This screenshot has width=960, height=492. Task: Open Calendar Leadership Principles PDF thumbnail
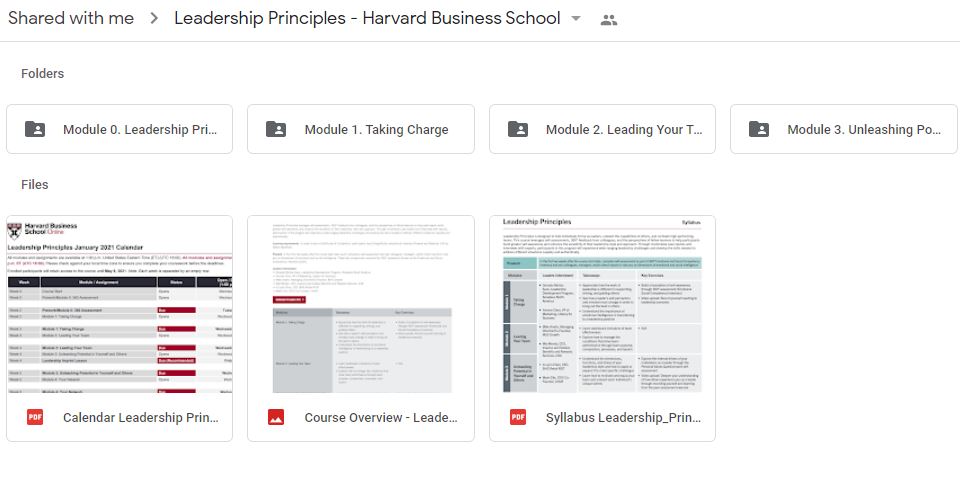(x=119, y=304)
